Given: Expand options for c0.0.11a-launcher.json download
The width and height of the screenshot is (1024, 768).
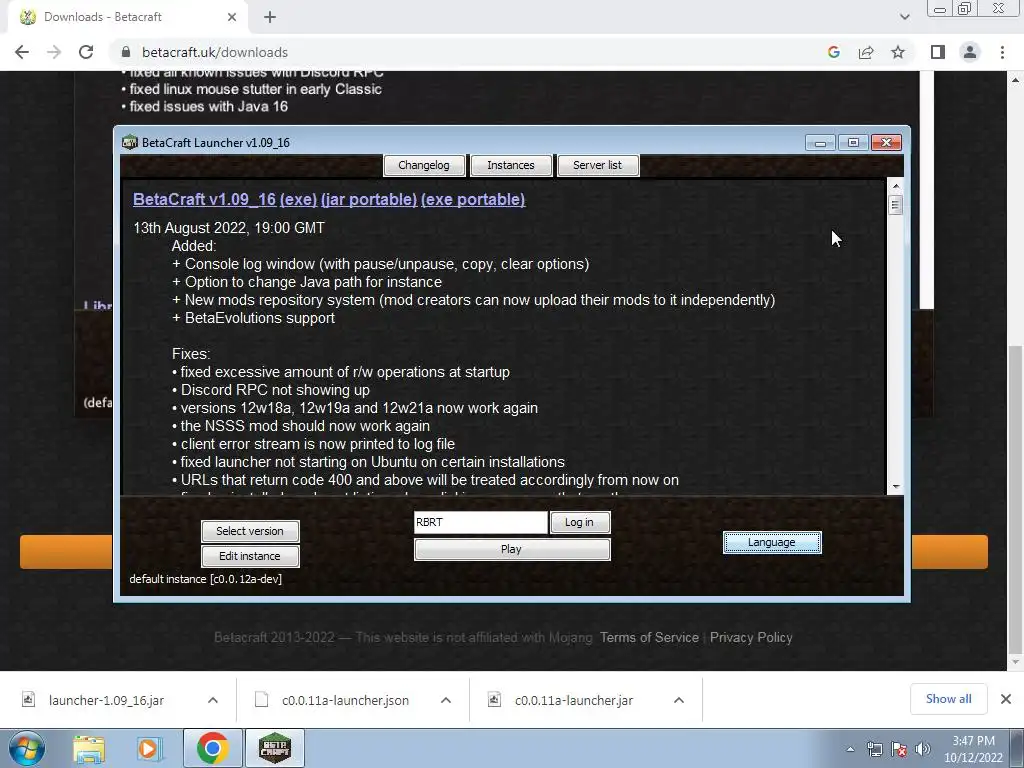Looking at the screenshot, I should click(446, 700).
